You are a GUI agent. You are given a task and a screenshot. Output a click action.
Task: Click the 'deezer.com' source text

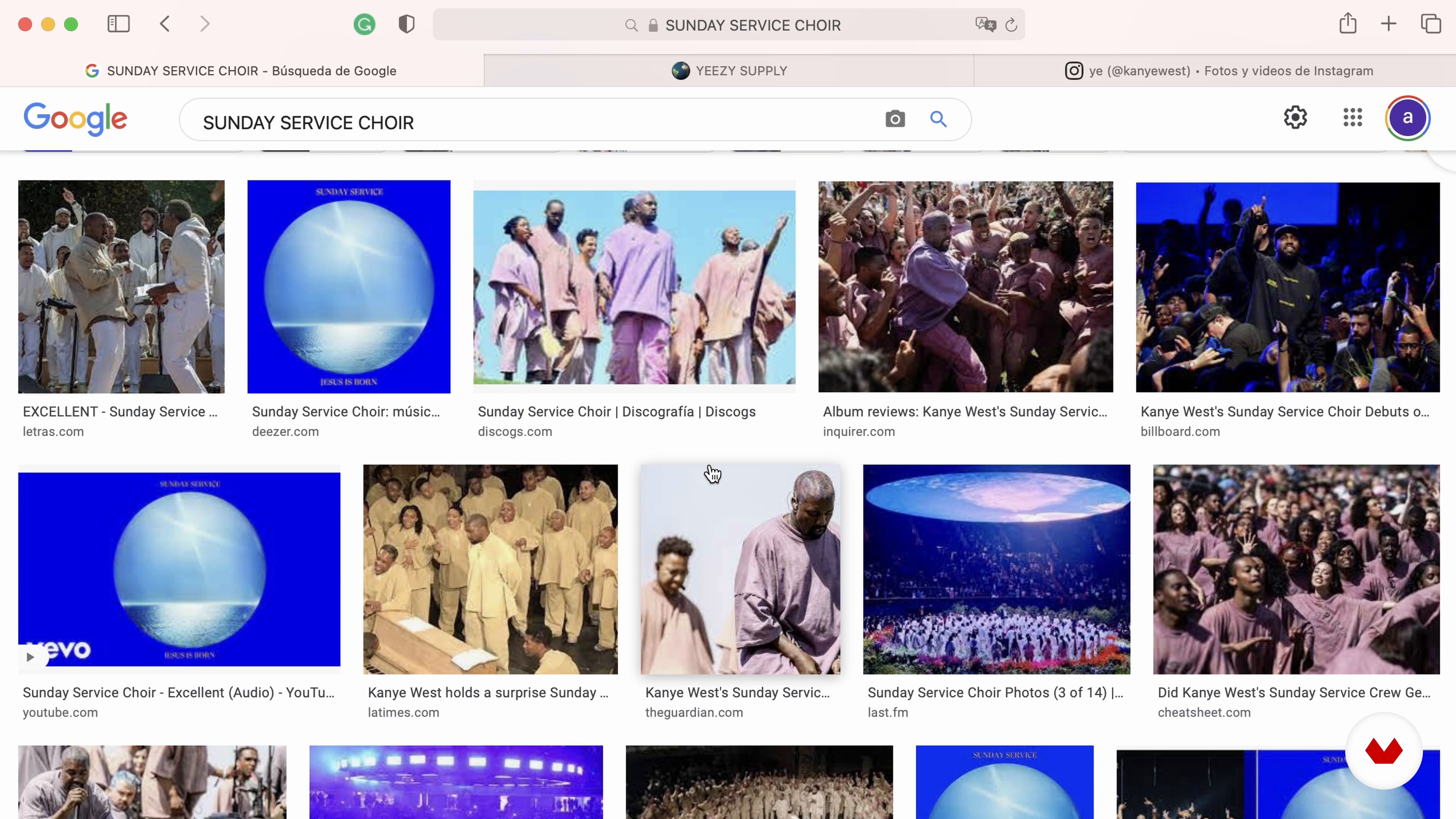286,432
